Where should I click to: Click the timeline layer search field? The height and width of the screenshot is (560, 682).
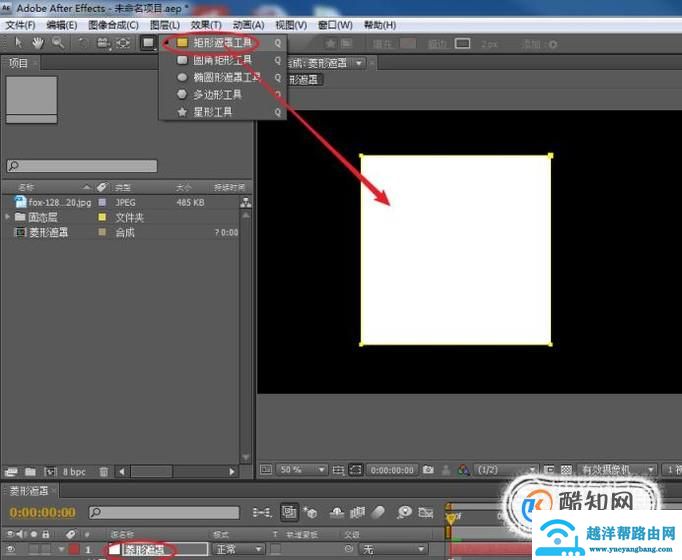164,513
